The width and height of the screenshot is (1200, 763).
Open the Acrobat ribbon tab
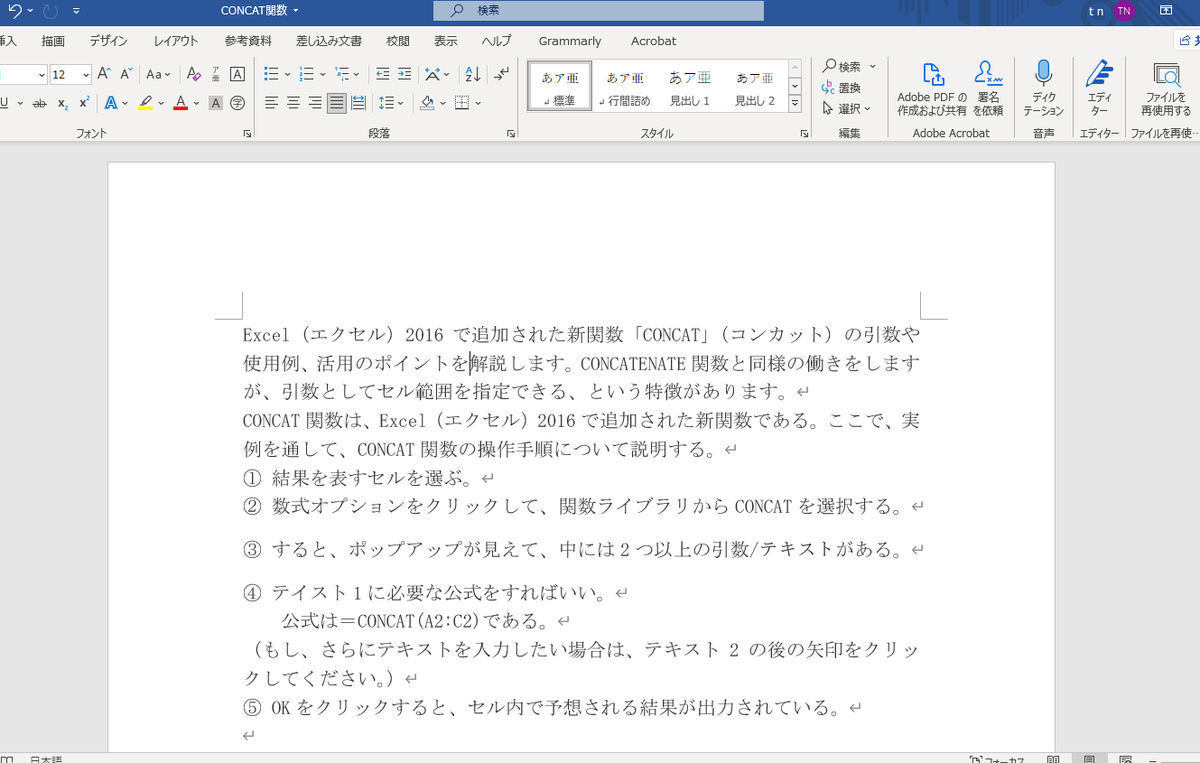click(653, 41)
